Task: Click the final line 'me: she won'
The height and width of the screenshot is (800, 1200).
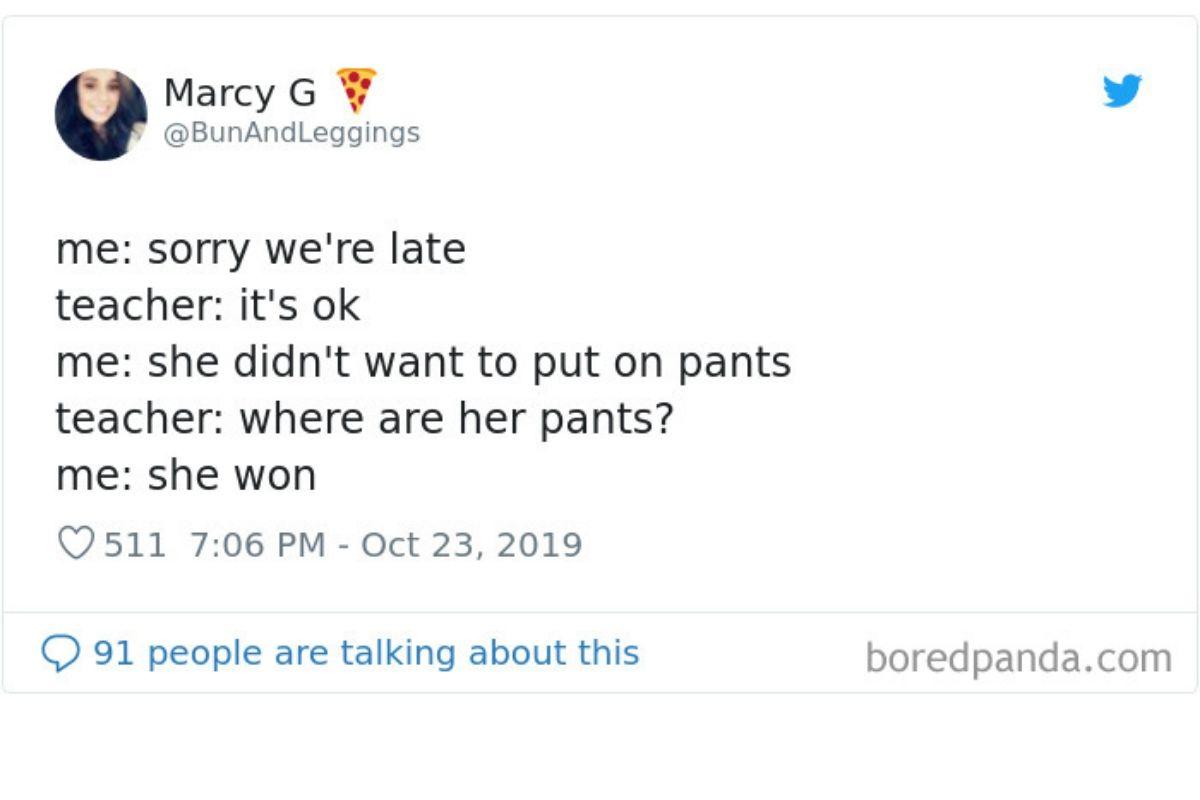Action: pyautogui.click(x=186, y=476)
